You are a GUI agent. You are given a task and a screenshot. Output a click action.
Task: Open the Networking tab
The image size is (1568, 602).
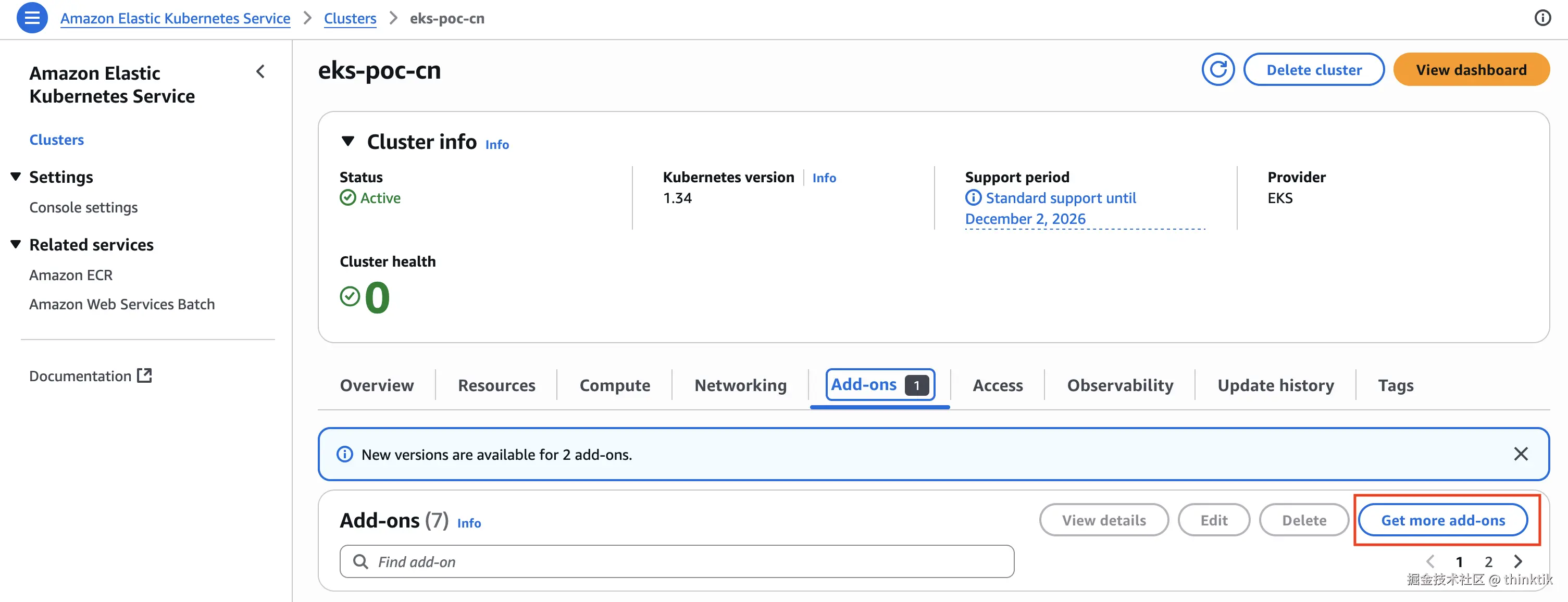pyautogui.click(x=740, y=385)
